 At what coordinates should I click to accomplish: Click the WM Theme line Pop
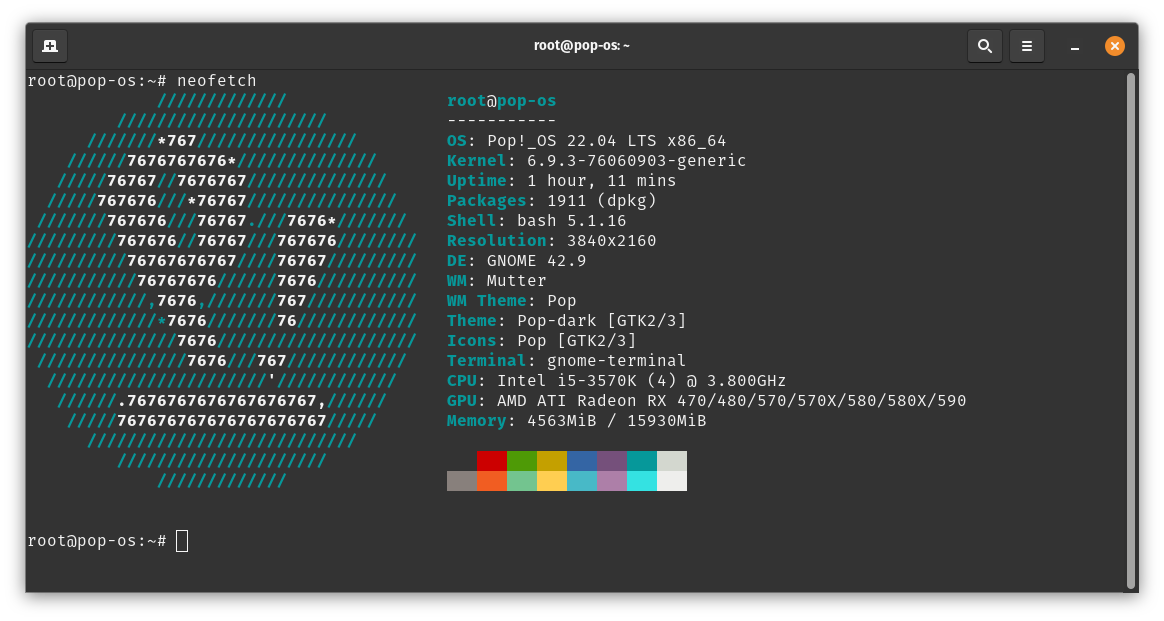(511, 301)
